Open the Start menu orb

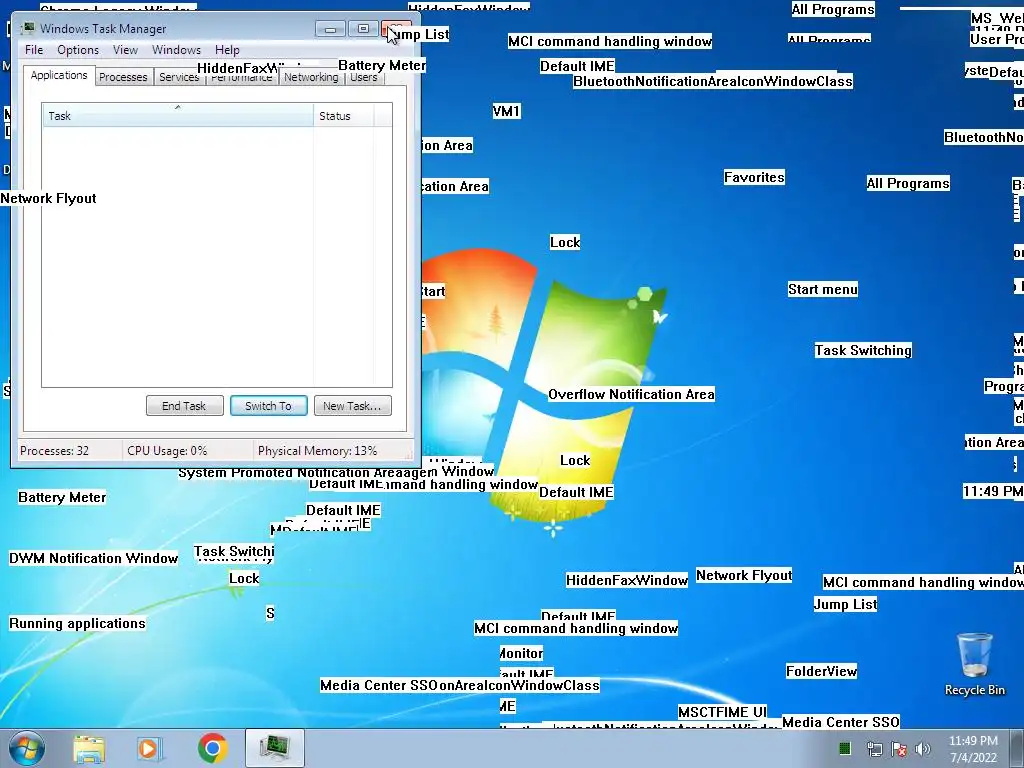pyautogui.click(x=26, y=748)
